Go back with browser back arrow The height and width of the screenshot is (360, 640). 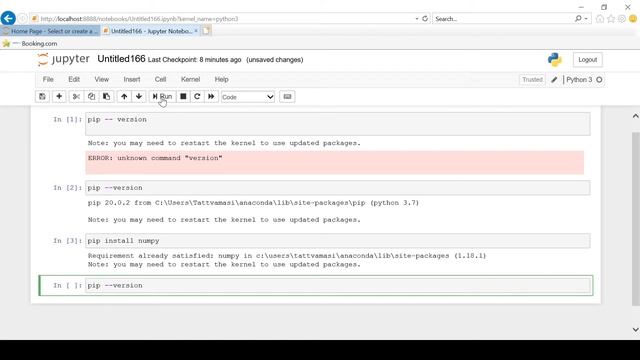coord(8,18)
